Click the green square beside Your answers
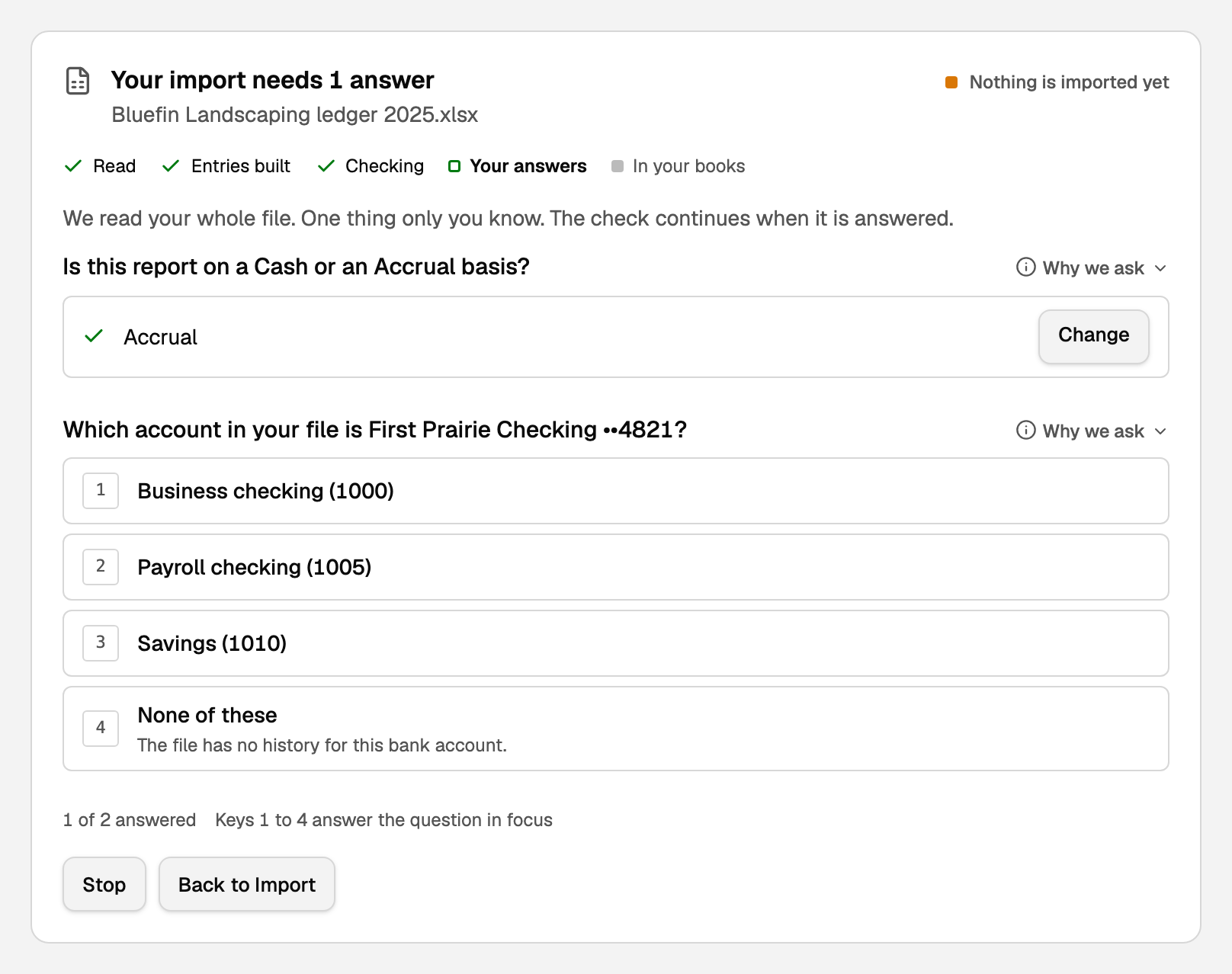 [x=454, y=166]
